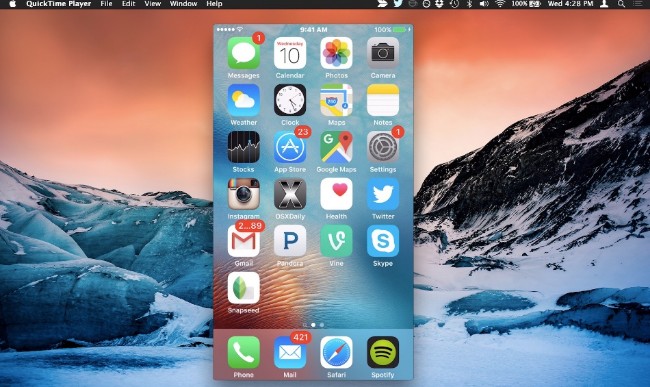Launch the Camera app

(x=383, y=53)
